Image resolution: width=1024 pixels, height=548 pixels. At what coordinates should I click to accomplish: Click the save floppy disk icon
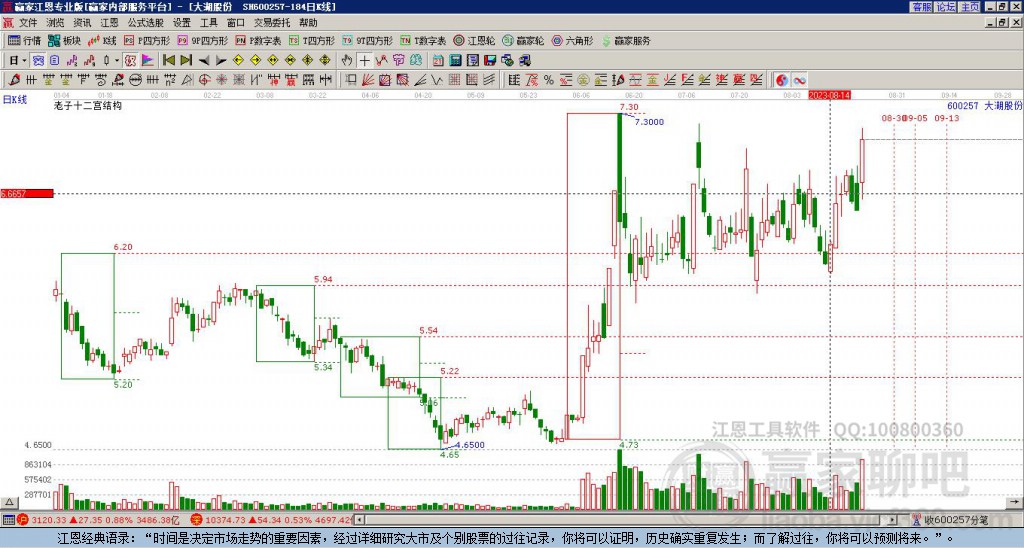490,61
